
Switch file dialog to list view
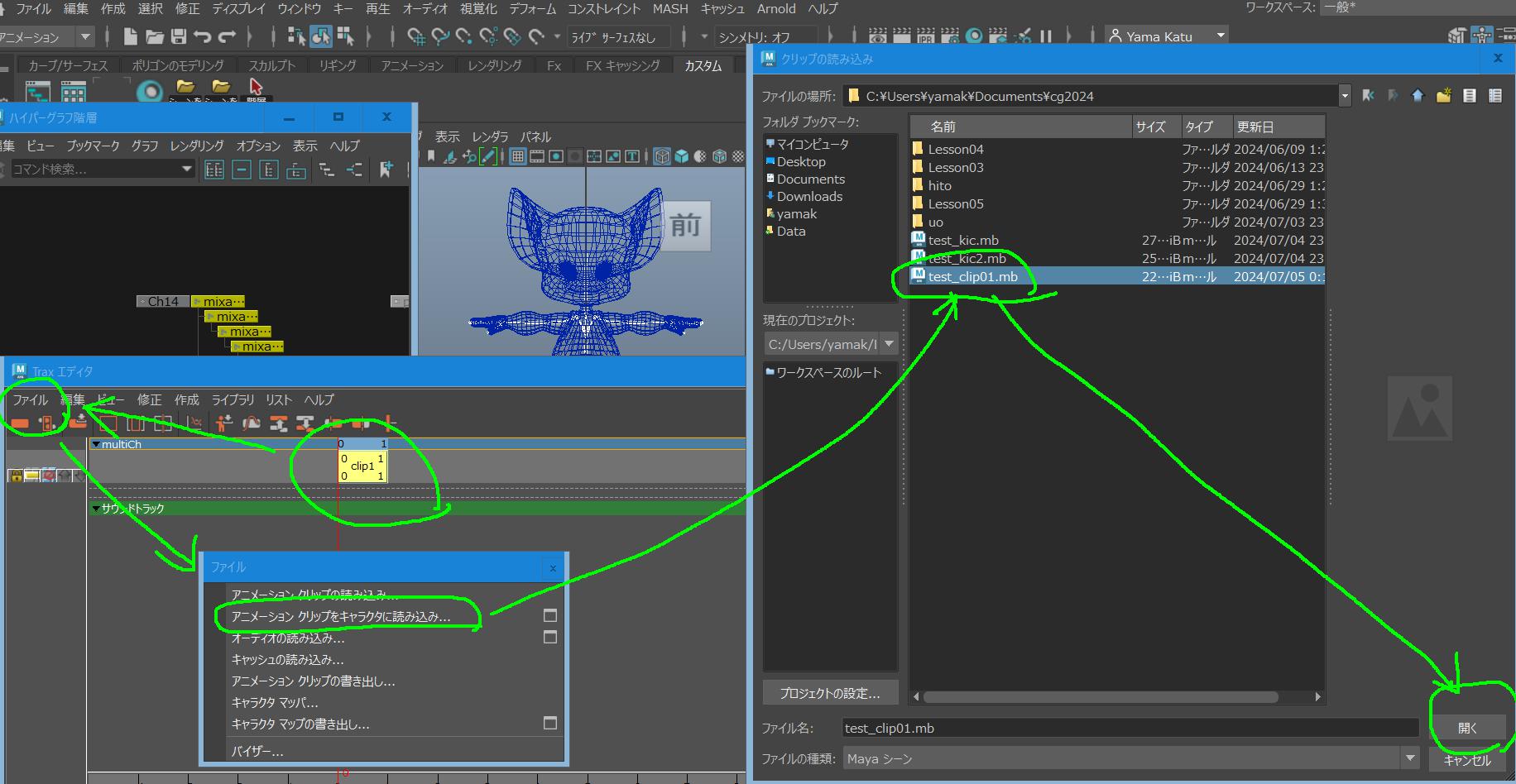pos(1470,96)
